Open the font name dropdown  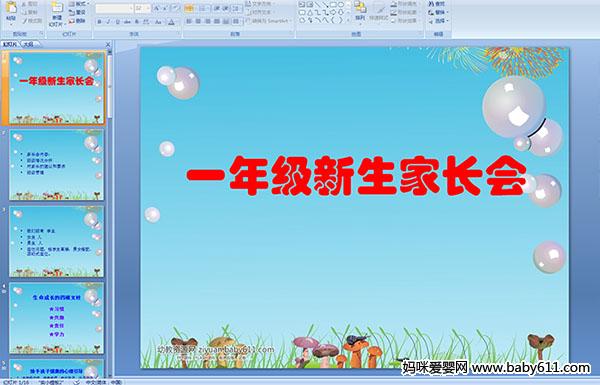click(131, 8)
